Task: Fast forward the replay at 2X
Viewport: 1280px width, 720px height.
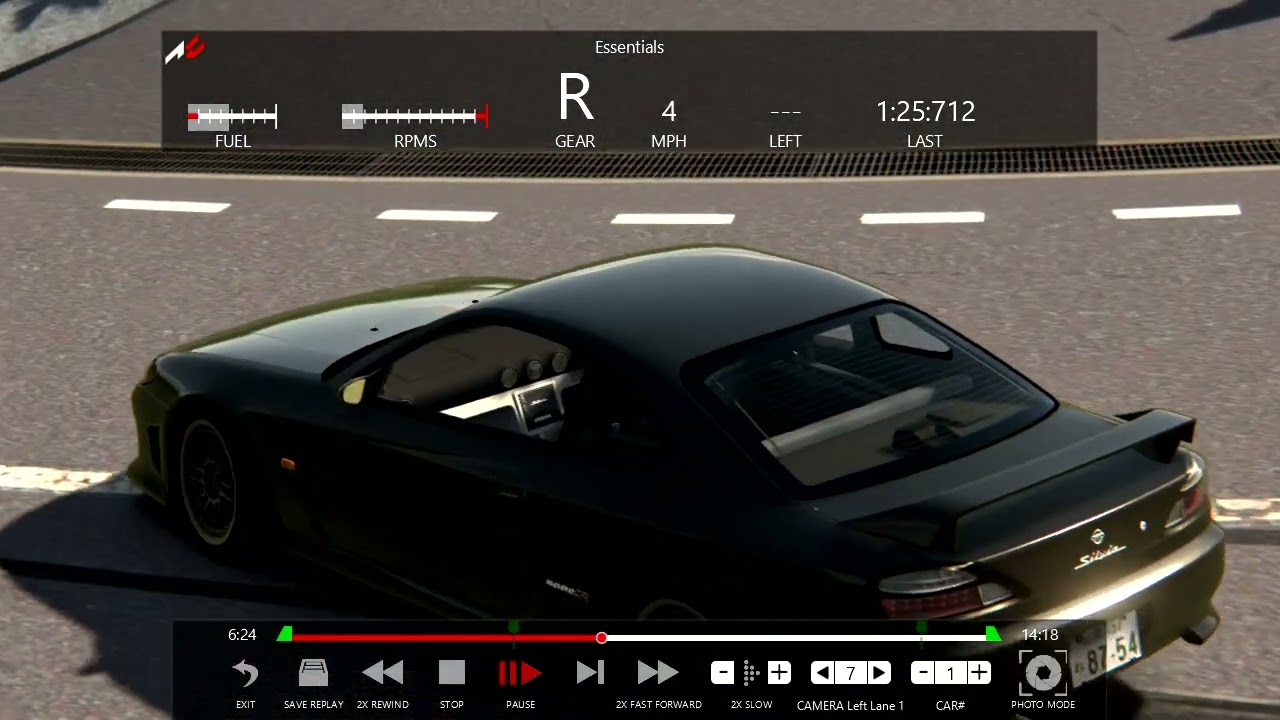Action: click(x=658, y=672)
